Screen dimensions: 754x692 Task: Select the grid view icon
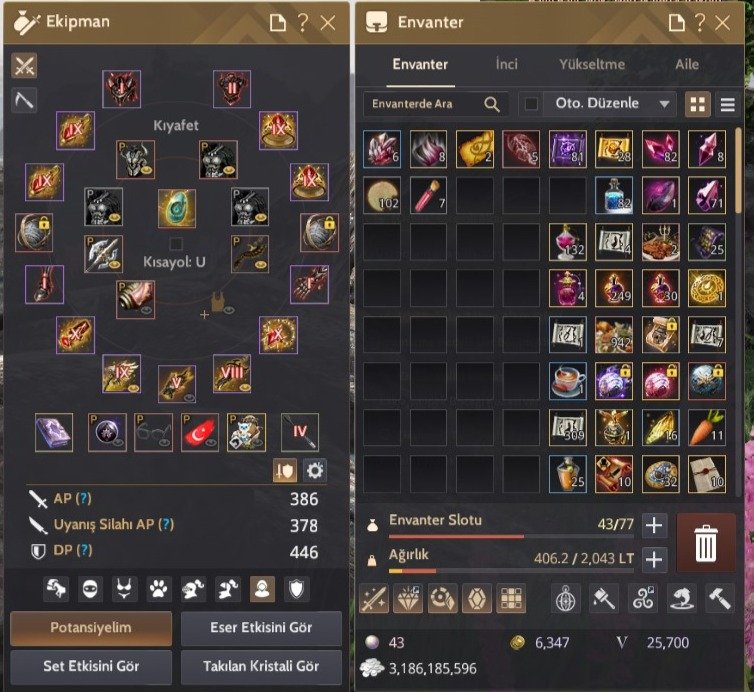697,104
